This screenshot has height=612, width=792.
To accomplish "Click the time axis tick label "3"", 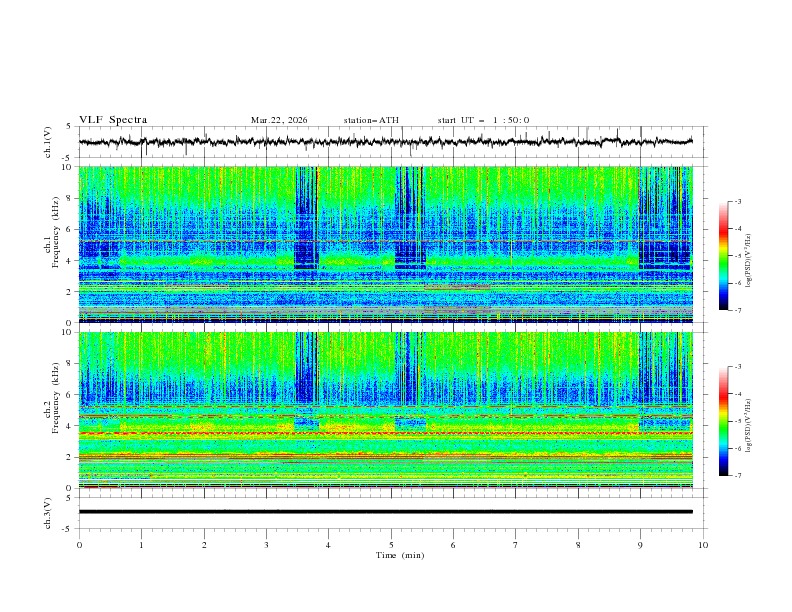I will 266,545.
